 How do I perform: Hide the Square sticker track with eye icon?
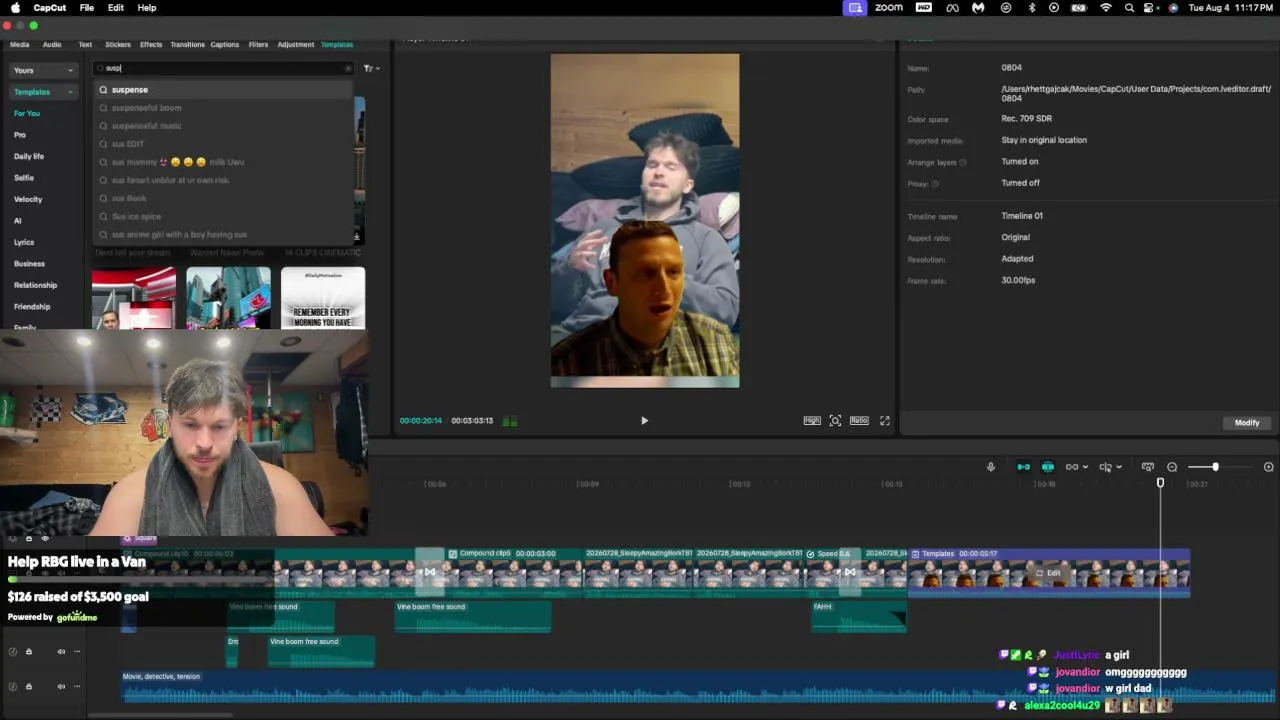(45, 539)
